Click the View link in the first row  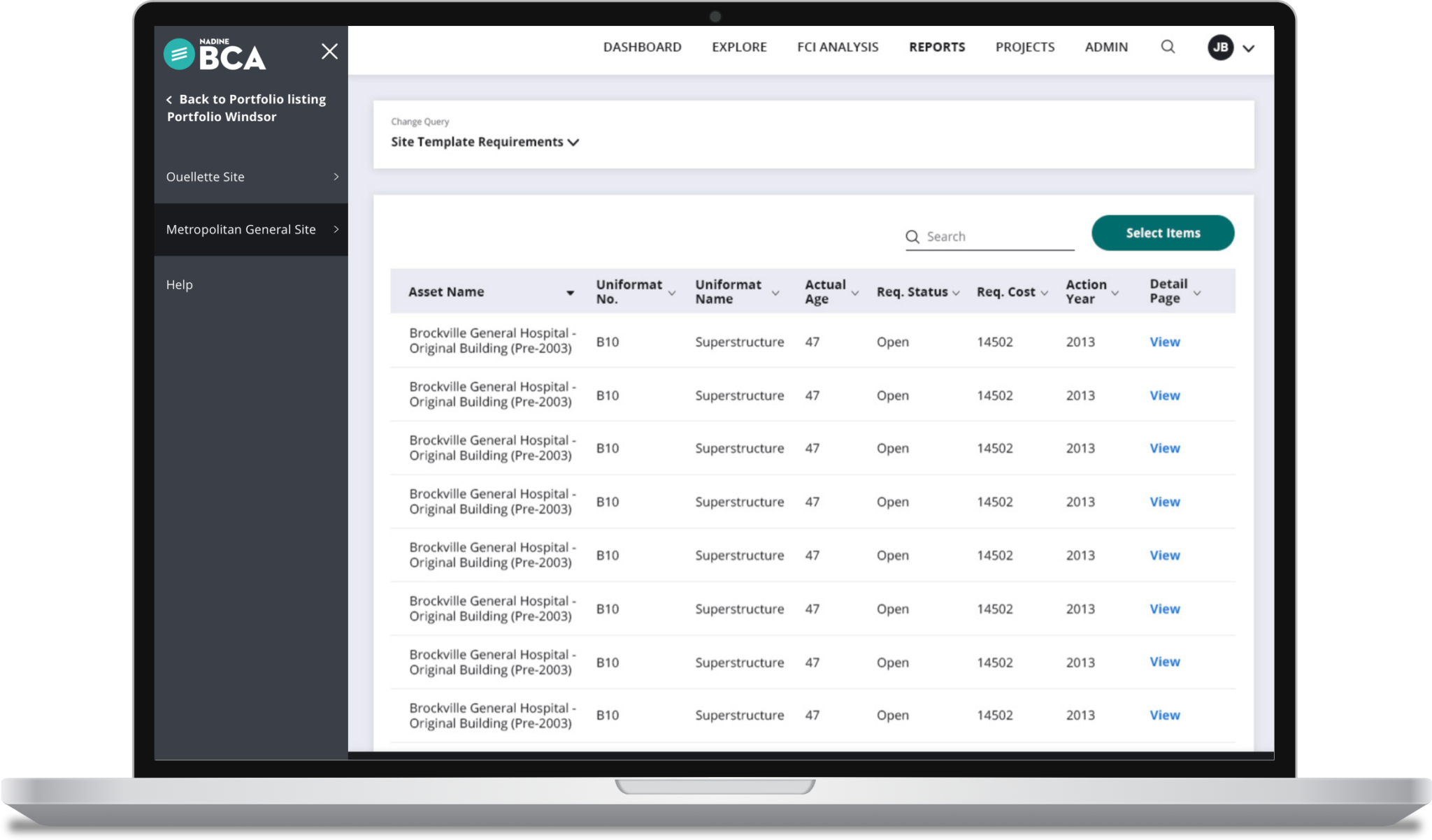point(1165,342)
